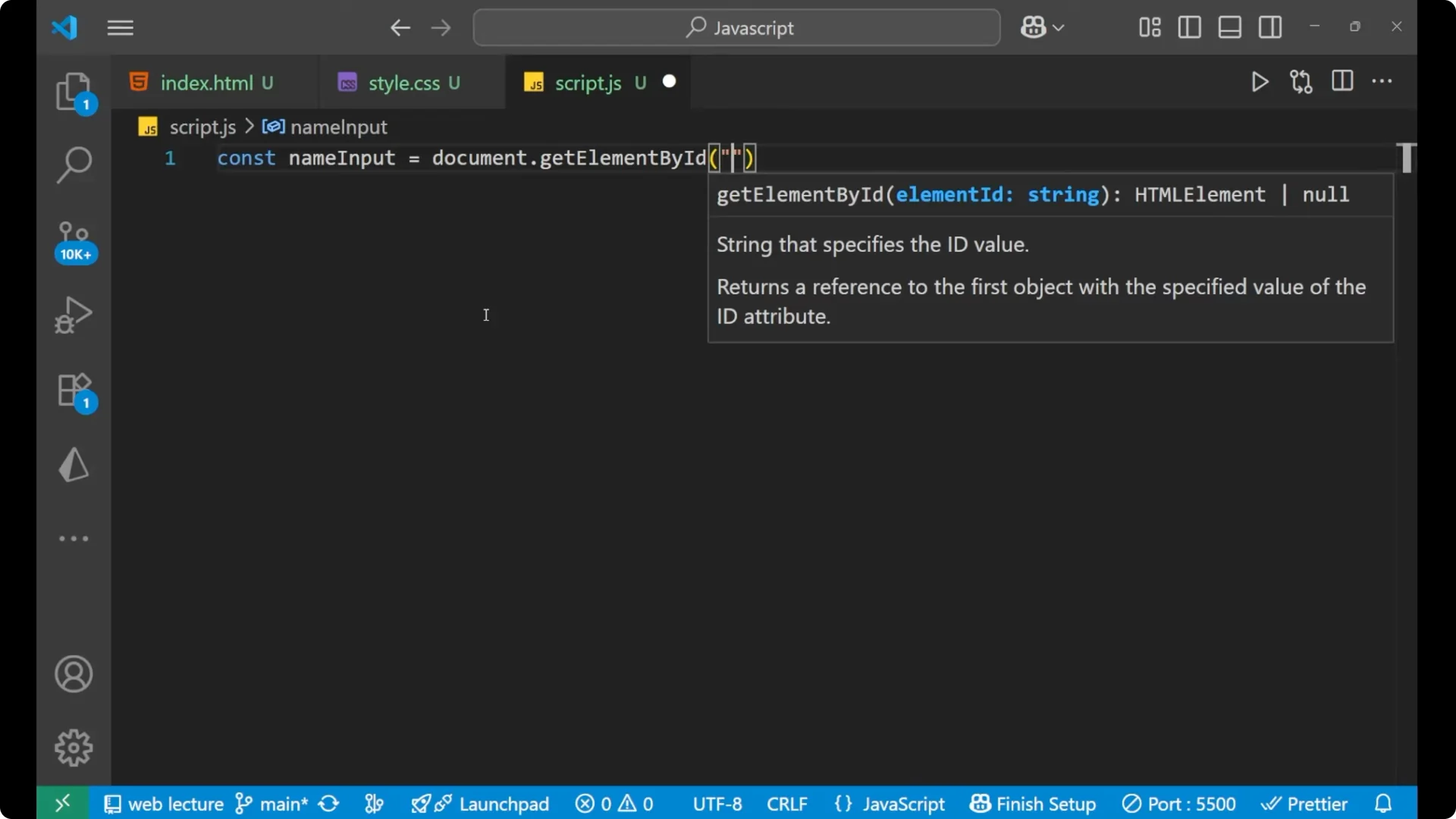
Task: Open the Accounts icon
Action: [74, 674]
